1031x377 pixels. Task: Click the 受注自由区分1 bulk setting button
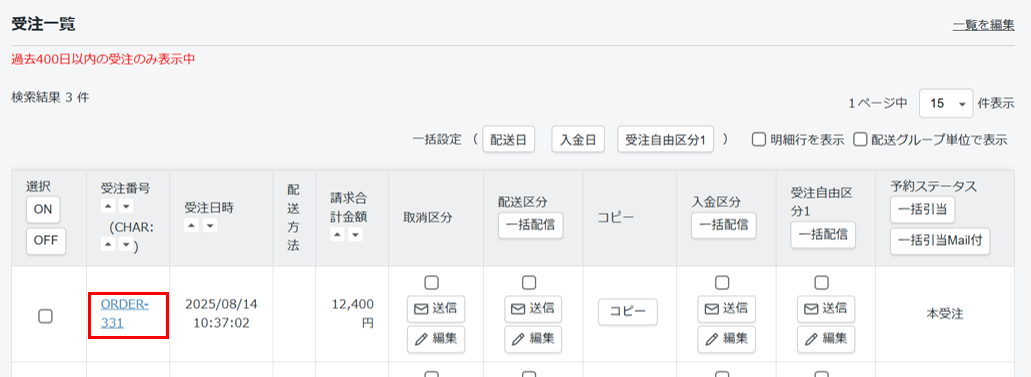665,139
